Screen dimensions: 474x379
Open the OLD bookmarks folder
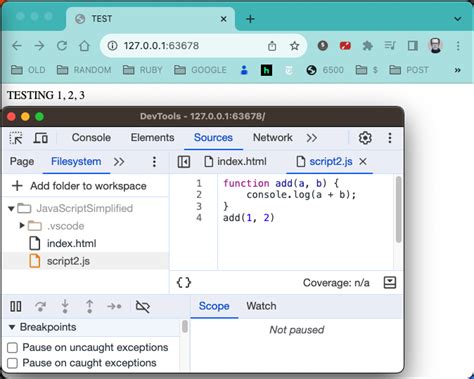coord(28,70)
